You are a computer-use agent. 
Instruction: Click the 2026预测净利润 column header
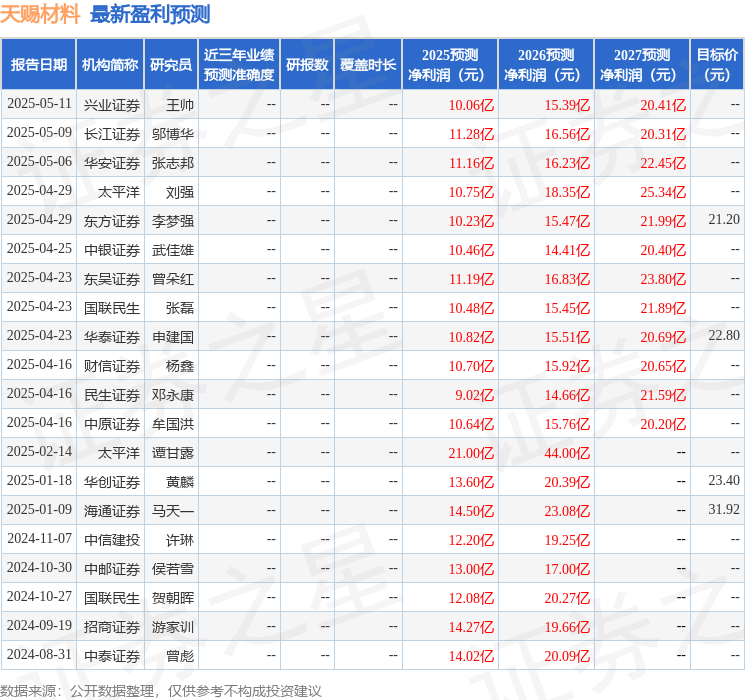pos(546,65)
